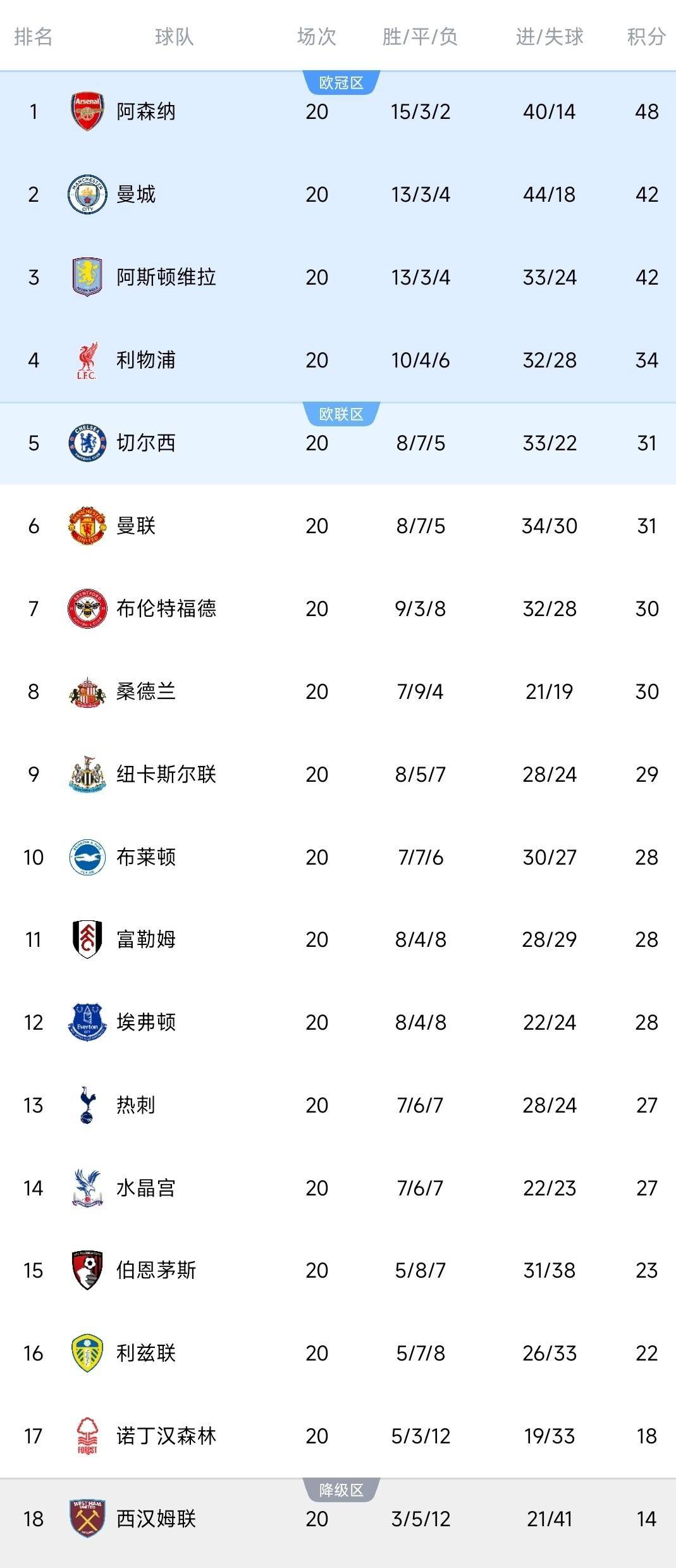Click the 欧联区 zone label
The width and height of the screenshot is (676, 1568).
coord(341,414)
